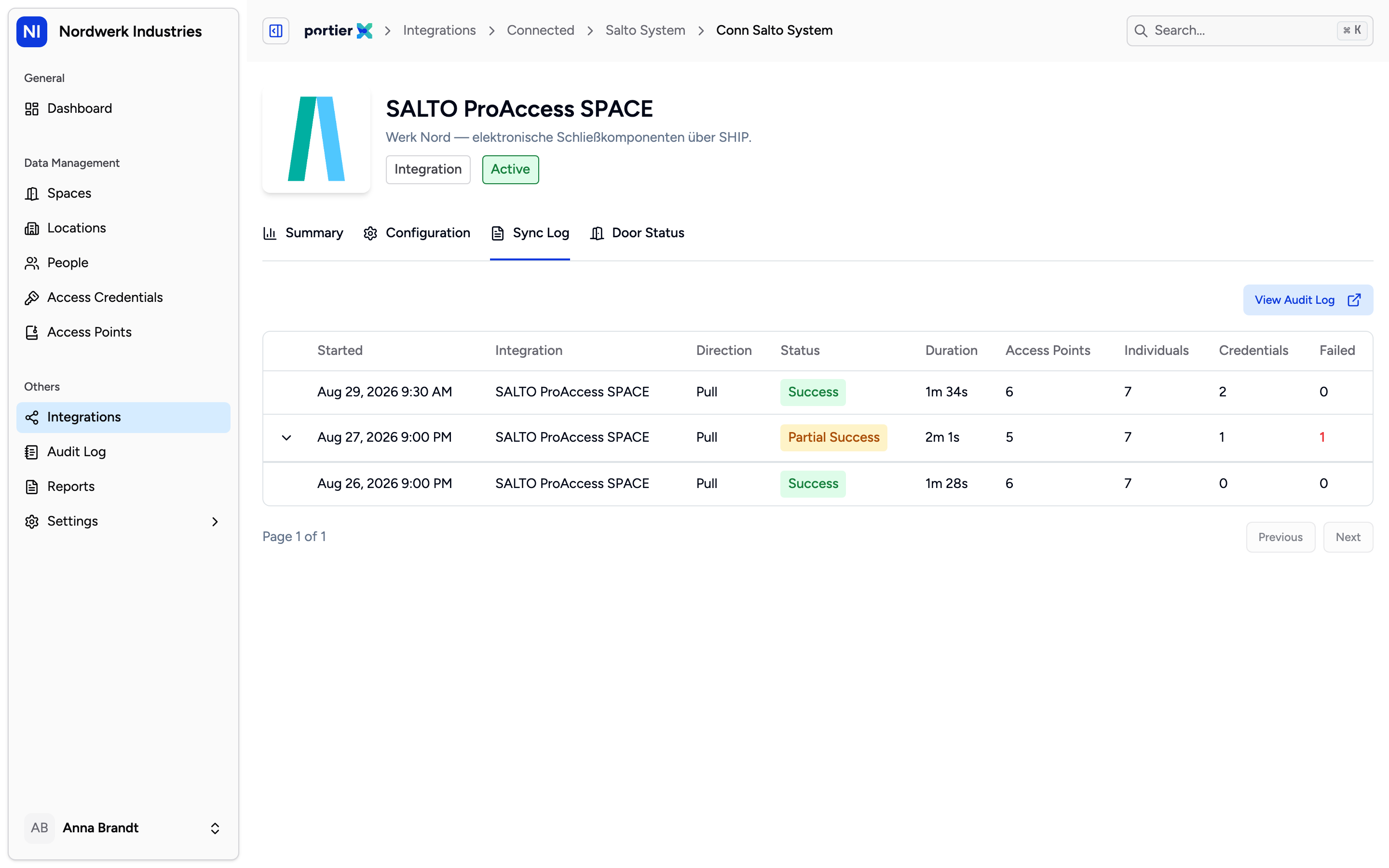
Task: Click the Spaces door icon
Action: 31,193
